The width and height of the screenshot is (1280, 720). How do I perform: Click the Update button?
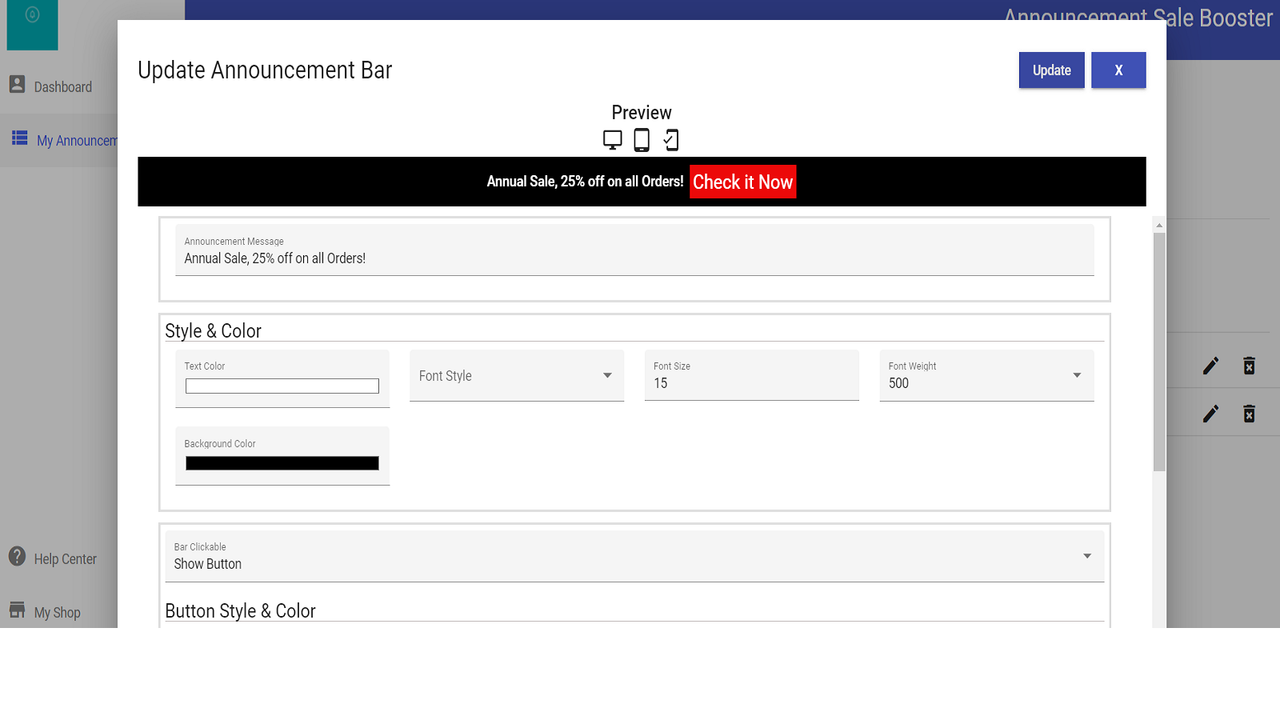(x=1052, y=70)
